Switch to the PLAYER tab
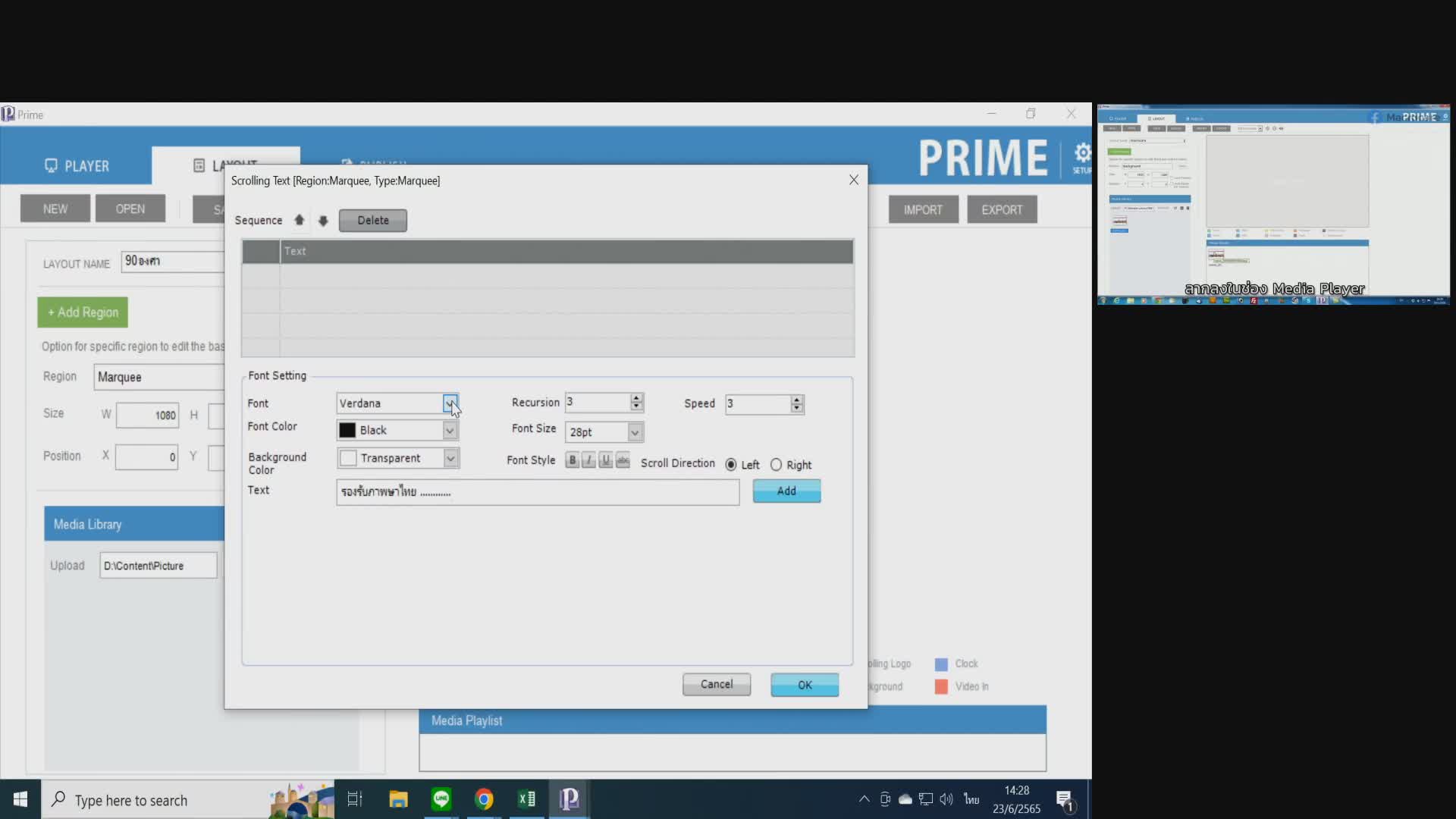Screen dimensions: 1456x819 pyautogui.click(x=77, y=166)
